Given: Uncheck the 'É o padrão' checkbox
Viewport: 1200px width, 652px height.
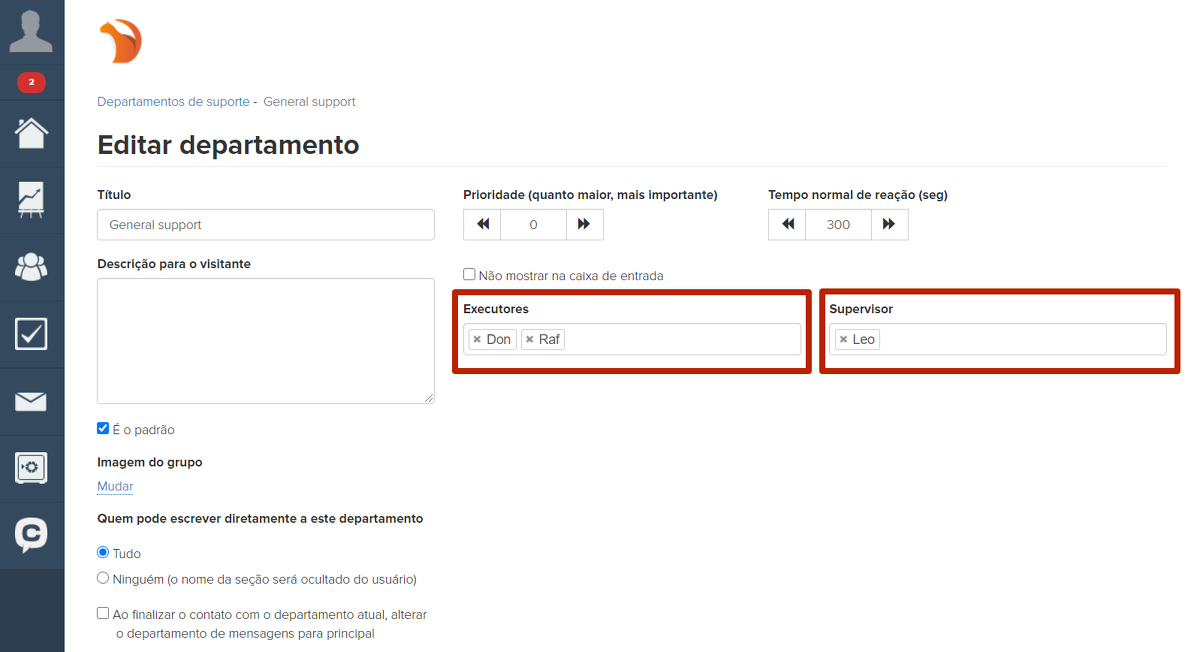Looking at the screenshot, I should click(103, 428).
